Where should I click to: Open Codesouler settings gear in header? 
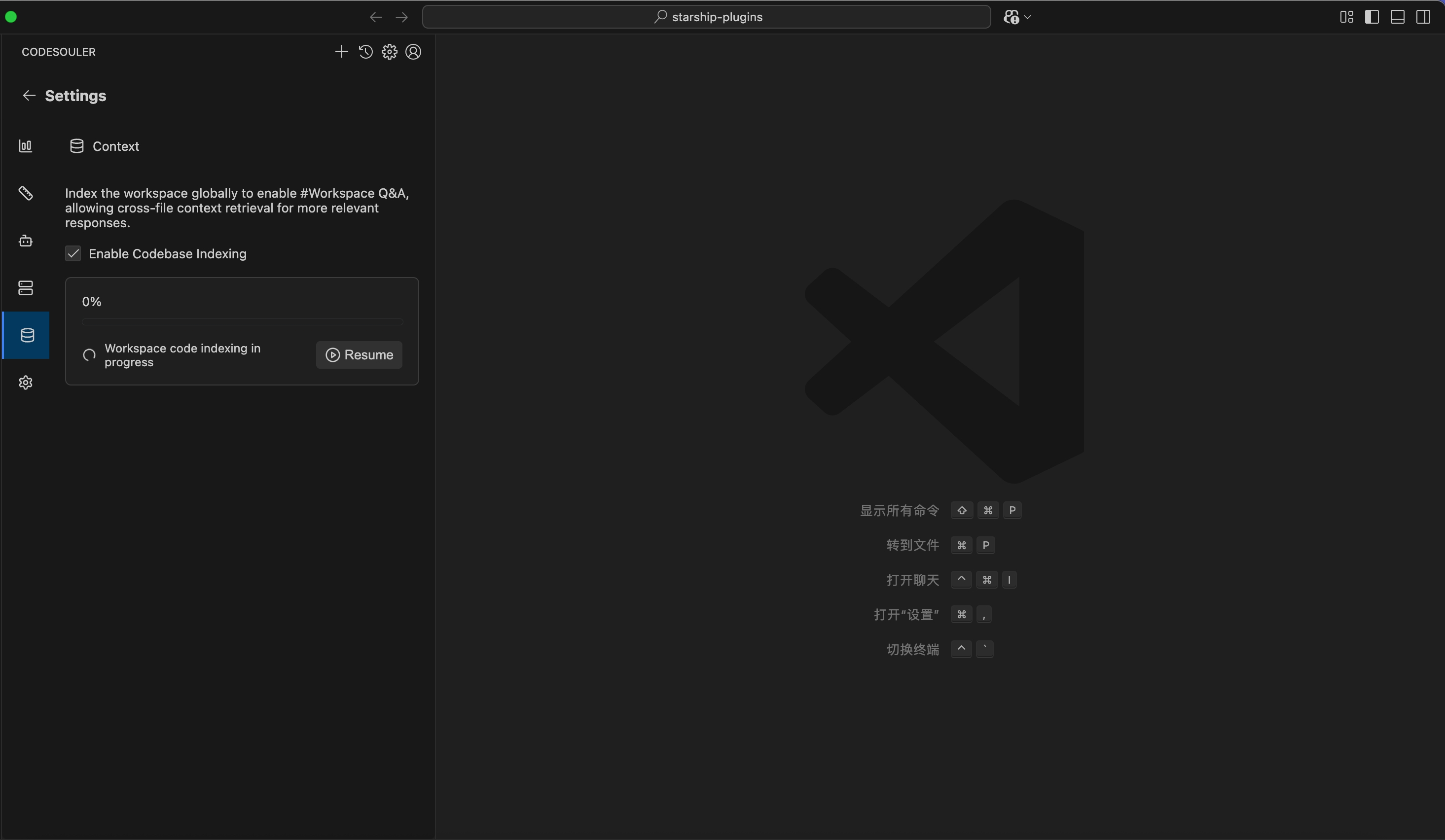[389, 52]
